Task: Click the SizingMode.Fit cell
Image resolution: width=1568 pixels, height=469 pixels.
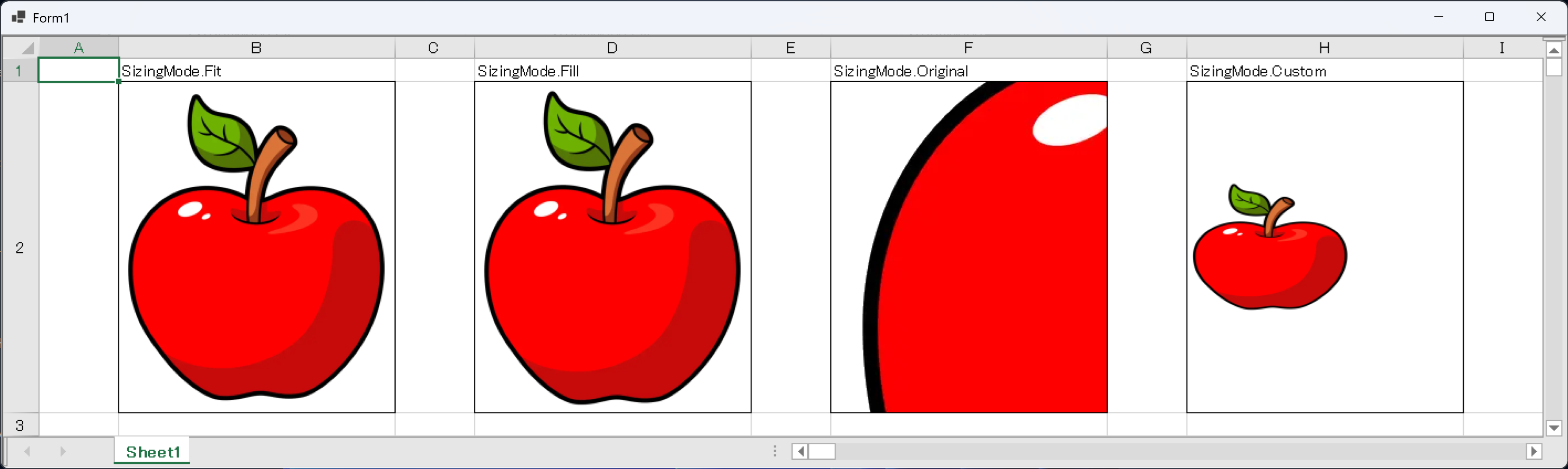Action: [x=256, y=70]
